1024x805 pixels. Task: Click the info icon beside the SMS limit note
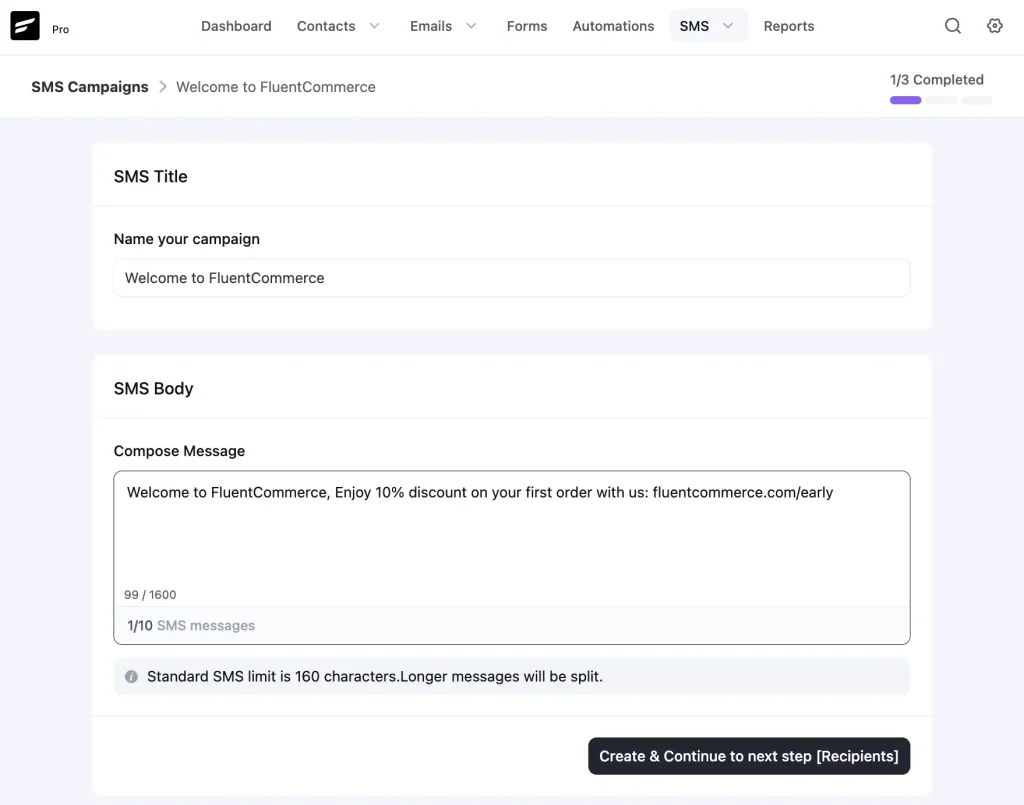coord(131,676)
